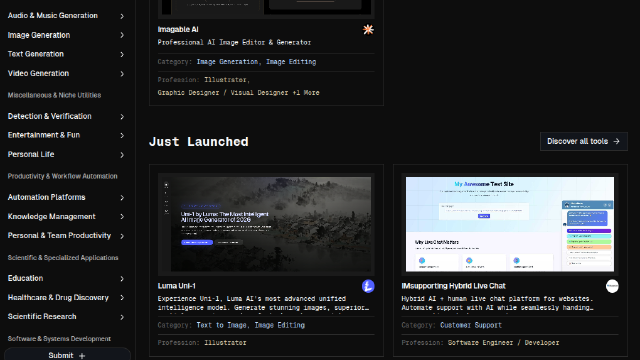Screen dimensions: 640x360
Task: Click Discover all tools button
Action: click(x=584, y=141)
